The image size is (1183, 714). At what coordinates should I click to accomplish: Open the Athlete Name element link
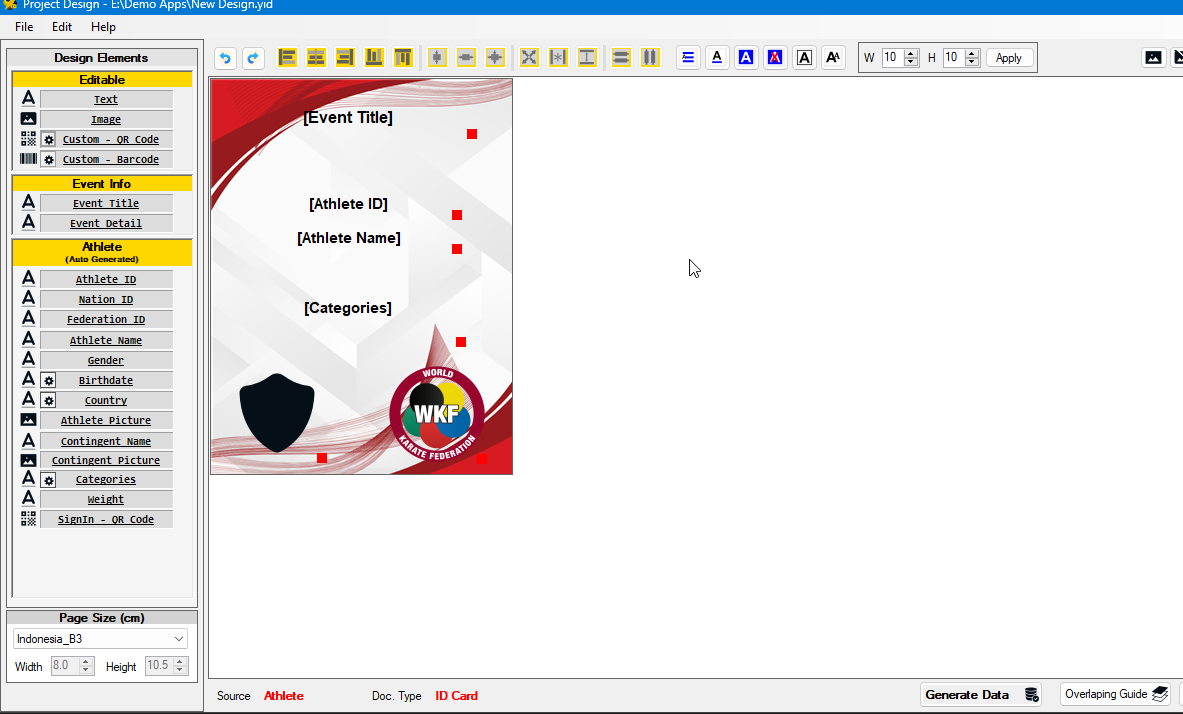105,339
